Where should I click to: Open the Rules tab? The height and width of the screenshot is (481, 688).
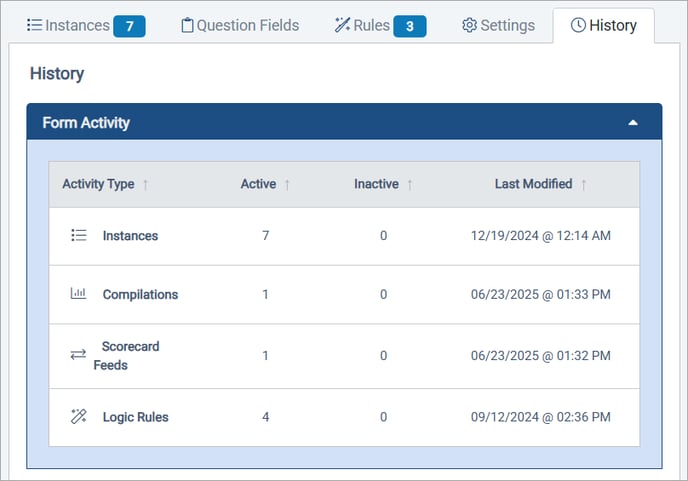372,26
